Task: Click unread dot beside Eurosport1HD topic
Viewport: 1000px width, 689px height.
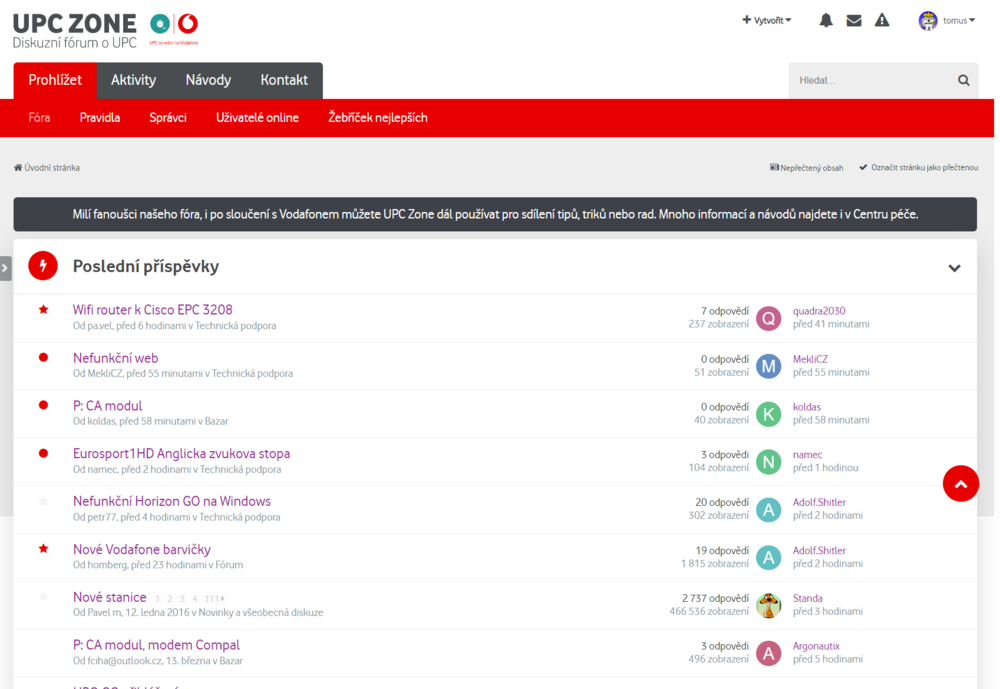Action: click(43, 453)
